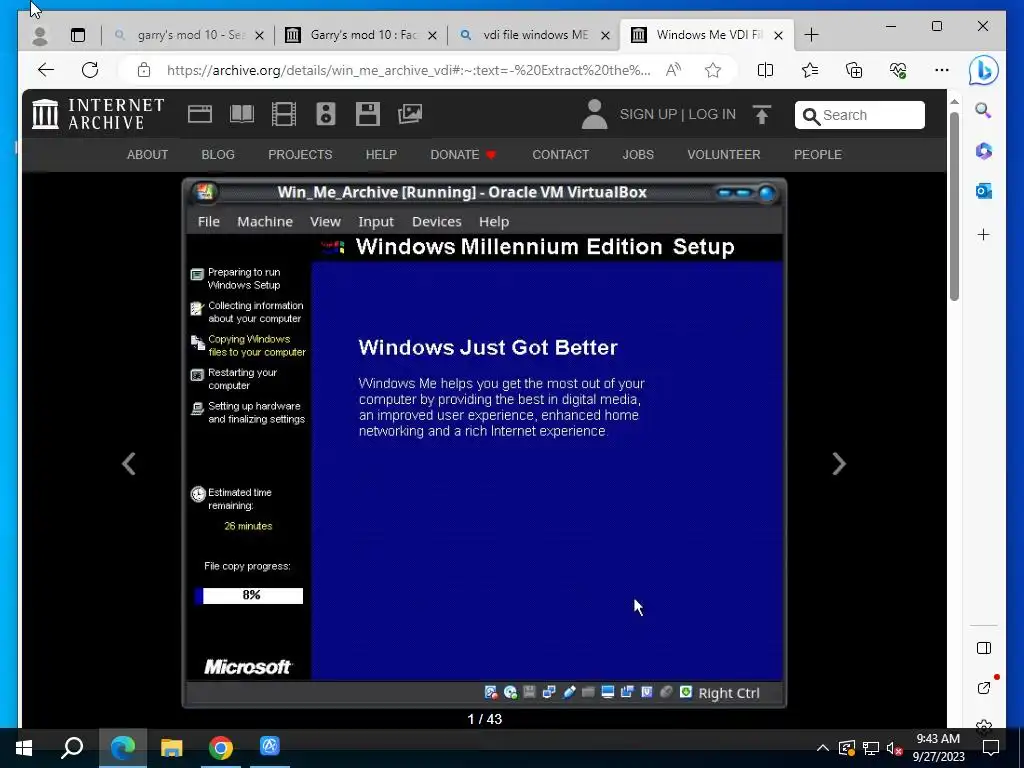The width and height of the screenshot is (1024, 768).
Task: Open the PROJECTS link
Action: (x=300, y=155)
